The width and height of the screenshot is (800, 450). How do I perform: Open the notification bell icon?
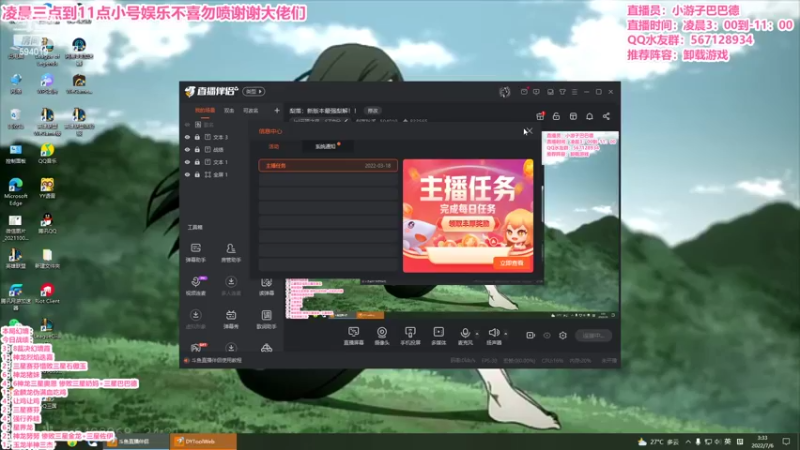click(x=589, y=116)
